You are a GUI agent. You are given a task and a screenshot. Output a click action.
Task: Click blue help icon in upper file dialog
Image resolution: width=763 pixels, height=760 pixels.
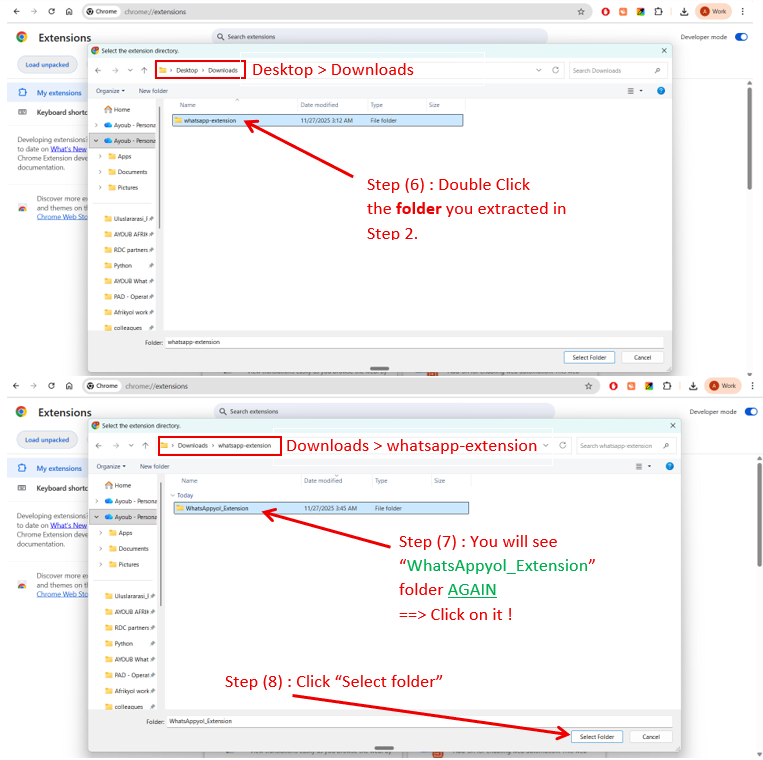[x=661, y=91]
